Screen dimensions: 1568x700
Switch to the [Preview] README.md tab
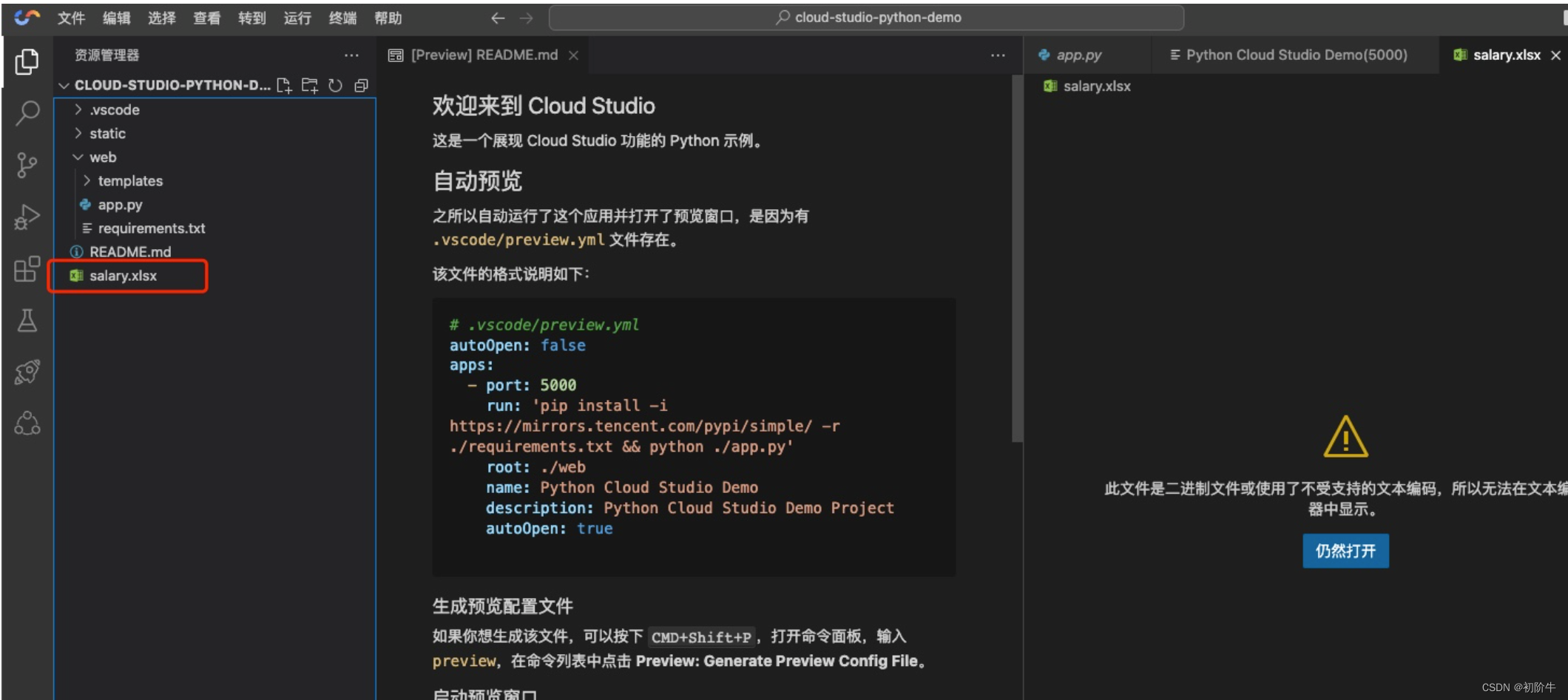pyautogui.click(x=484, y=55)
